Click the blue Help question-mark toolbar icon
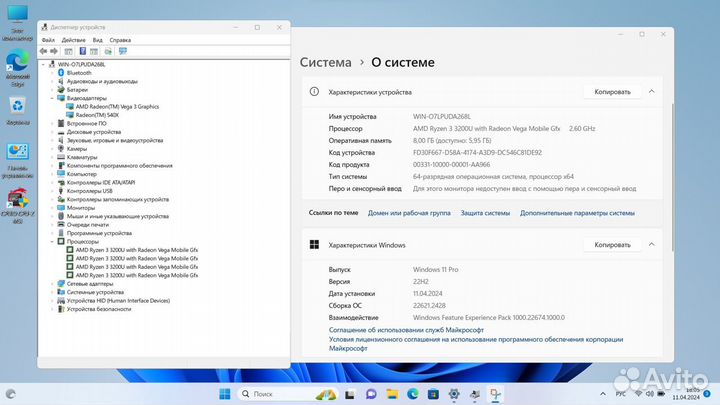 click(83, 51)
